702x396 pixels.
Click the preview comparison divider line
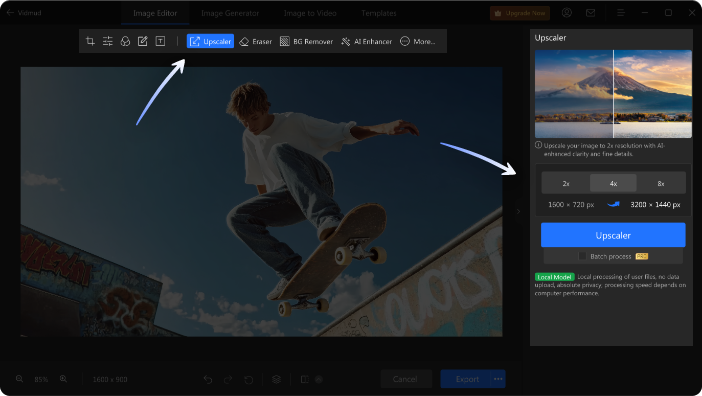[x=613, y=94]
